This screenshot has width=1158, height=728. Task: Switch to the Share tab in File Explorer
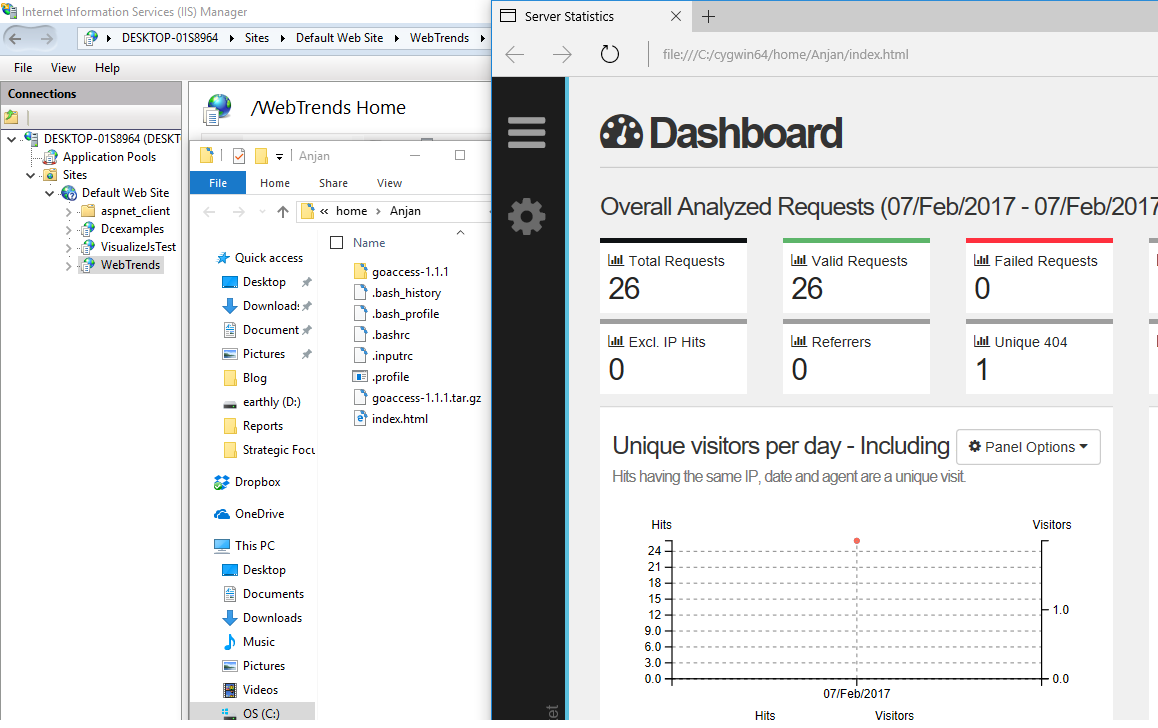pyautogui.click(x=333, y=183)
